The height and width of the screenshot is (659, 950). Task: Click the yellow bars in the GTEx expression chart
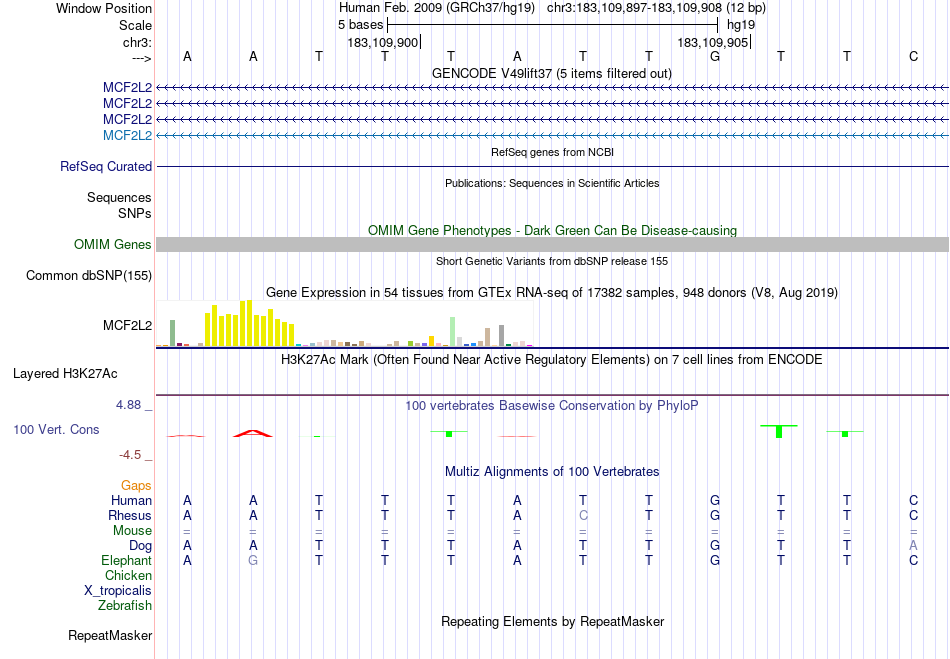pos(250,323)
